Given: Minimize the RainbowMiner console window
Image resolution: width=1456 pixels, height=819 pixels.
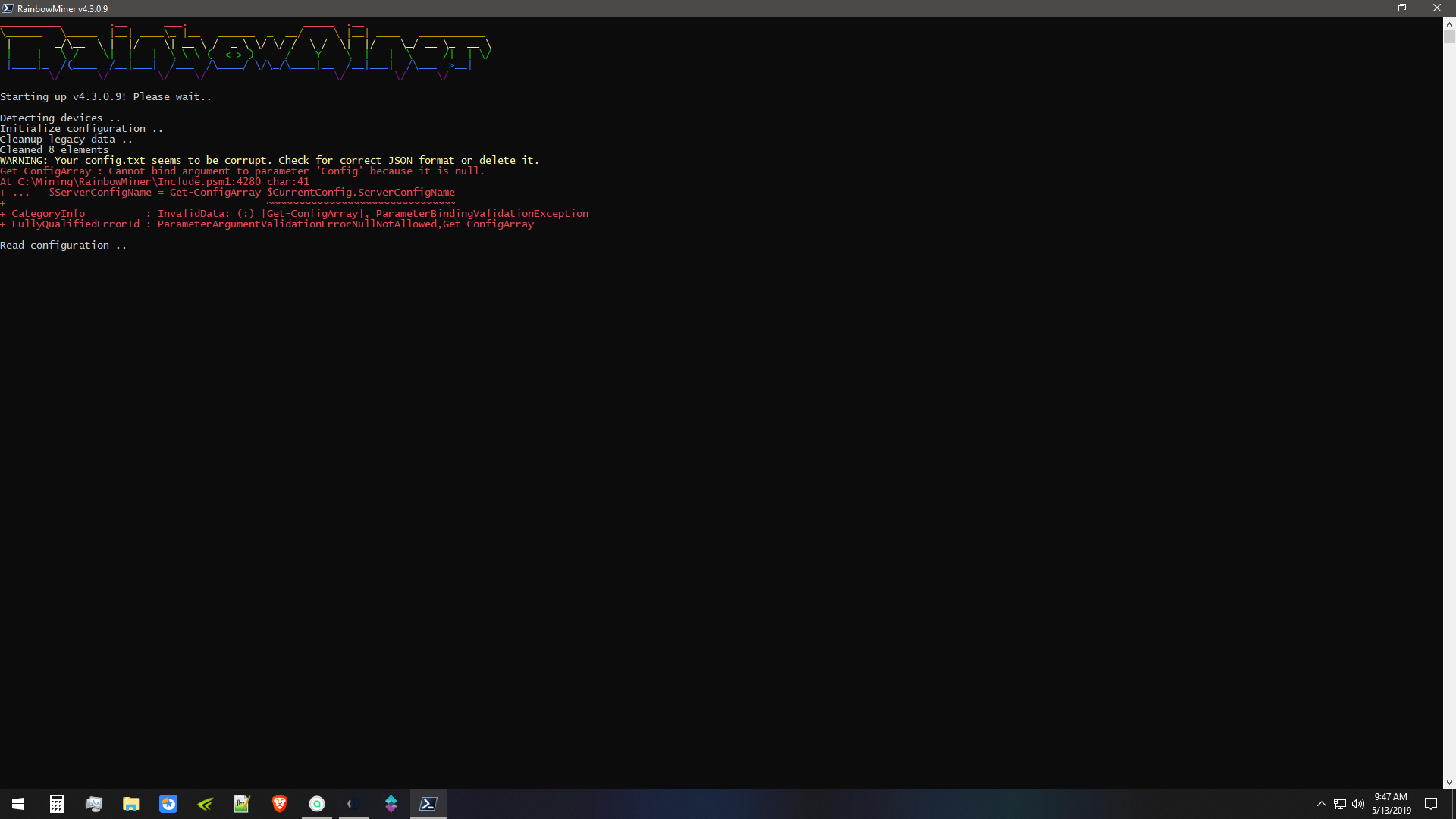Looking at the screenshot, I should 1368,8.
